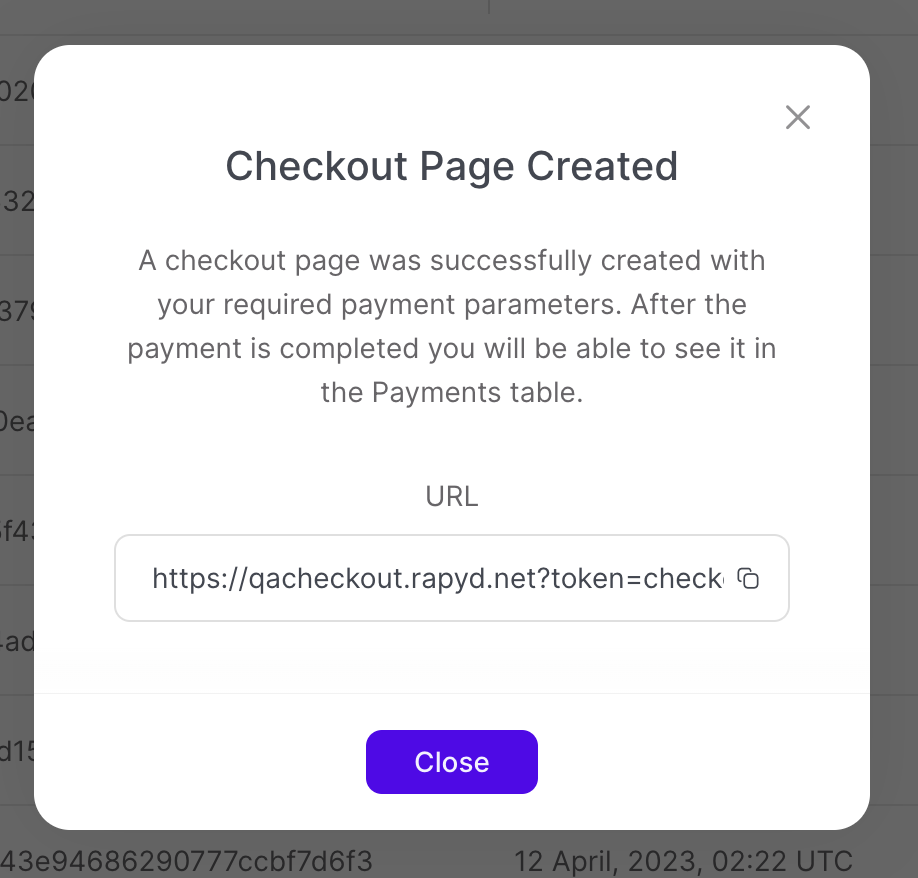Click the background cell showing "379"
The height and width of the screenshot is (878, 918).
click(17, 311)
